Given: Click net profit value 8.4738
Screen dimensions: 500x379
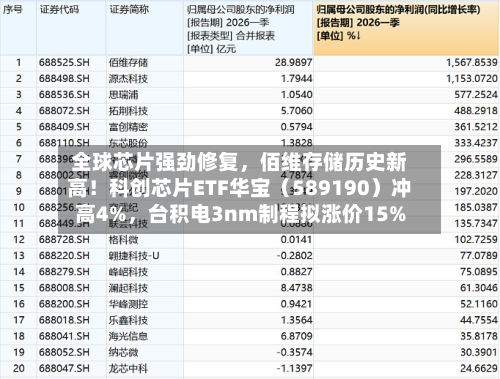Looking at the screenshot, I should pyautogui.click(x=297, y=288).
